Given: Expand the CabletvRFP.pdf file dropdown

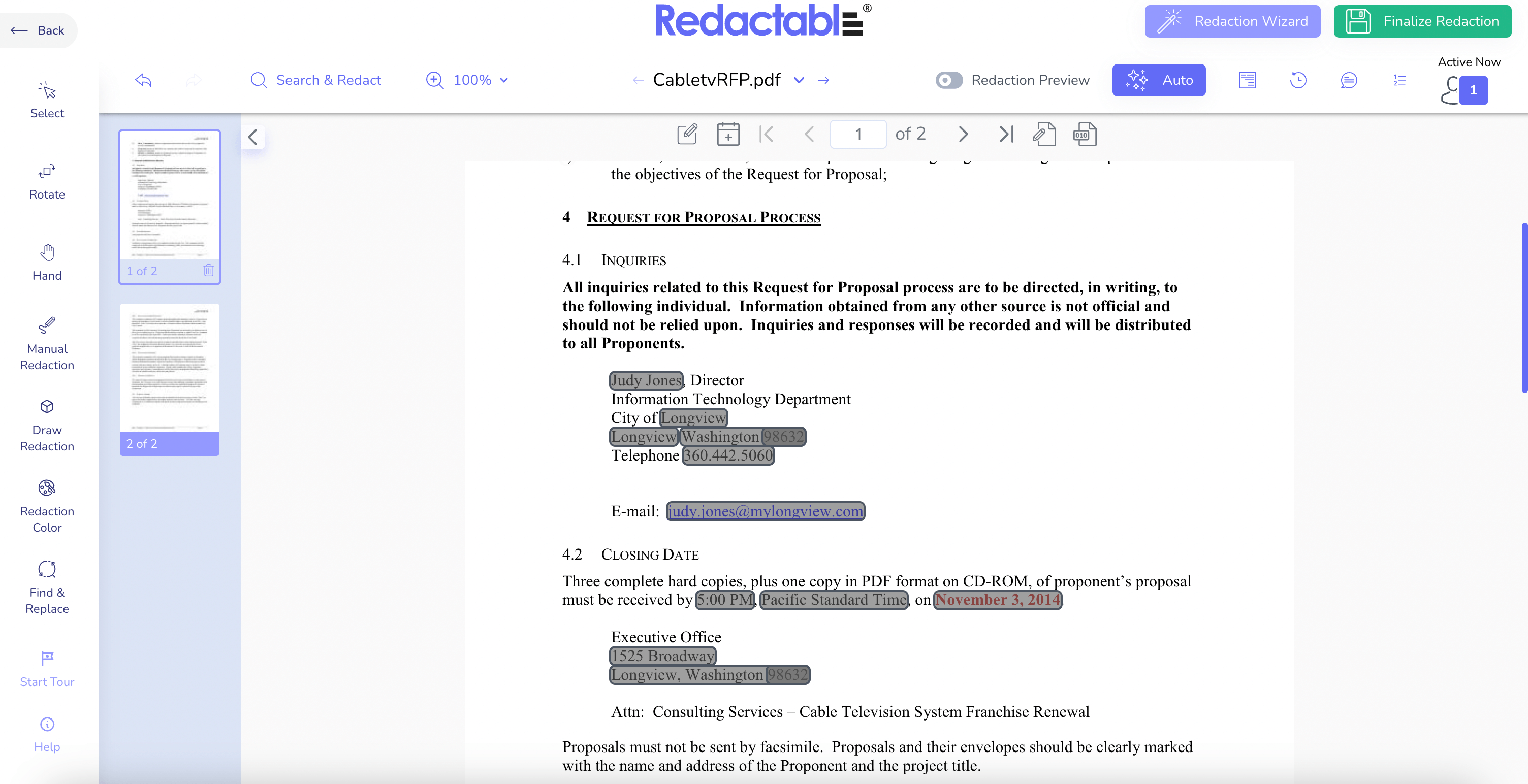Looking at the screenshot, I should tap(799, 80).
